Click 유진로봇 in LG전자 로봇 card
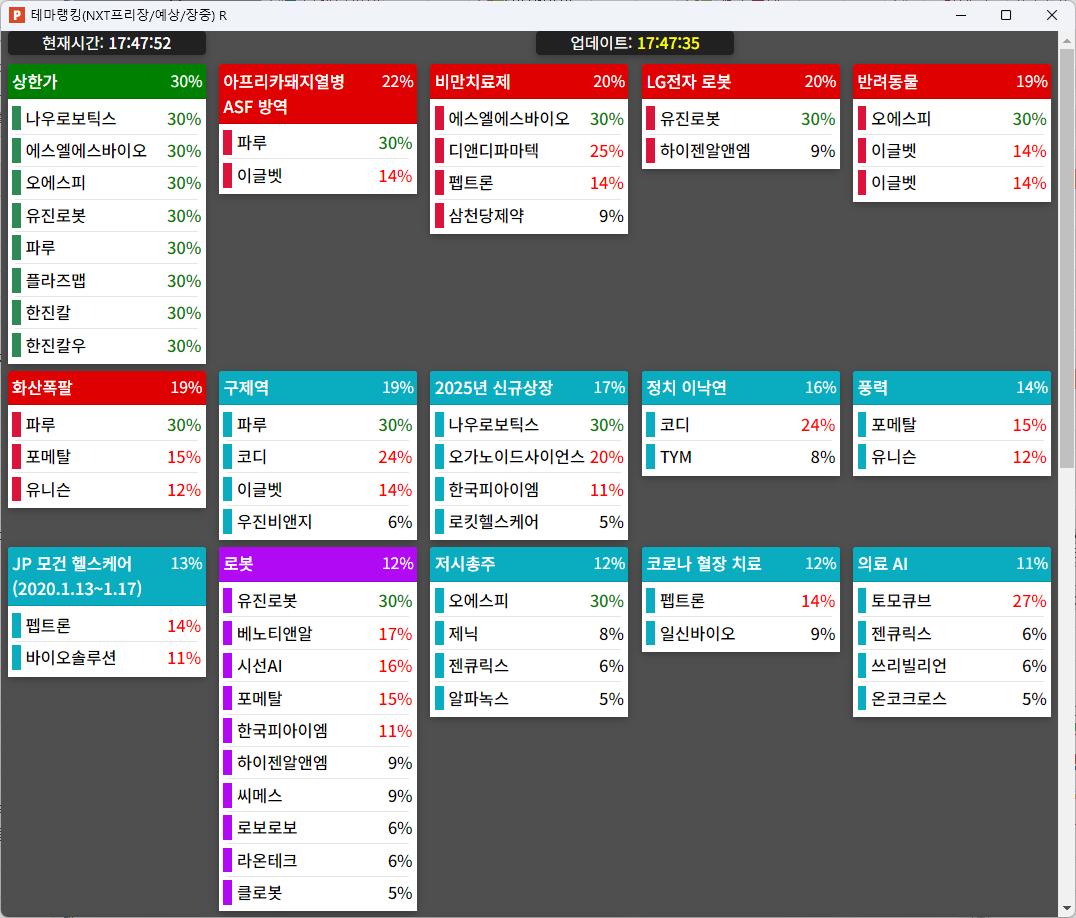The height and width of the screenshot is (918, 1076). click(741, 119)
